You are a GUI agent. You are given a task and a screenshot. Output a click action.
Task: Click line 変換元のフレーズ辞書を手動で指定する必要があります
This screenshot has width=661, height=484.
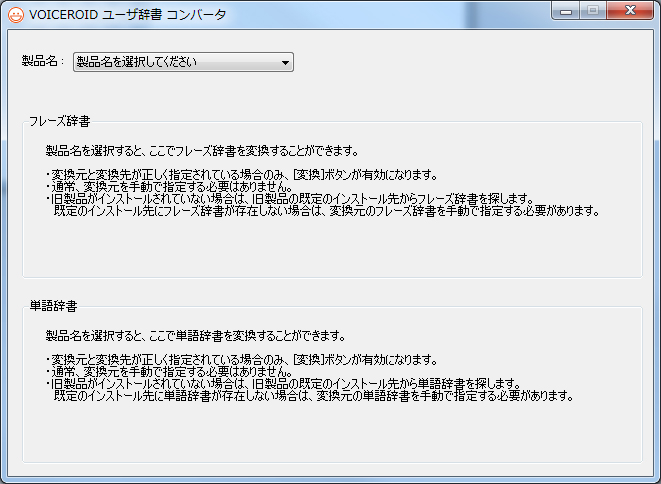tap(464, 210)
